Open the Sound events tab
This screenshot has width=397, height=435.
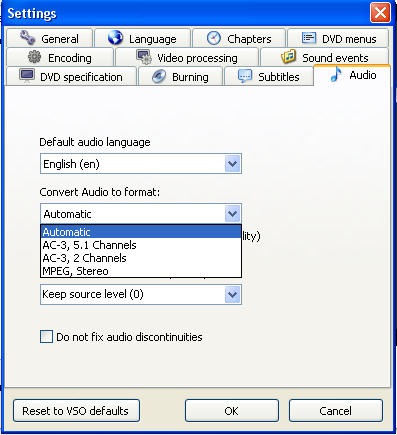click(325, 57)
